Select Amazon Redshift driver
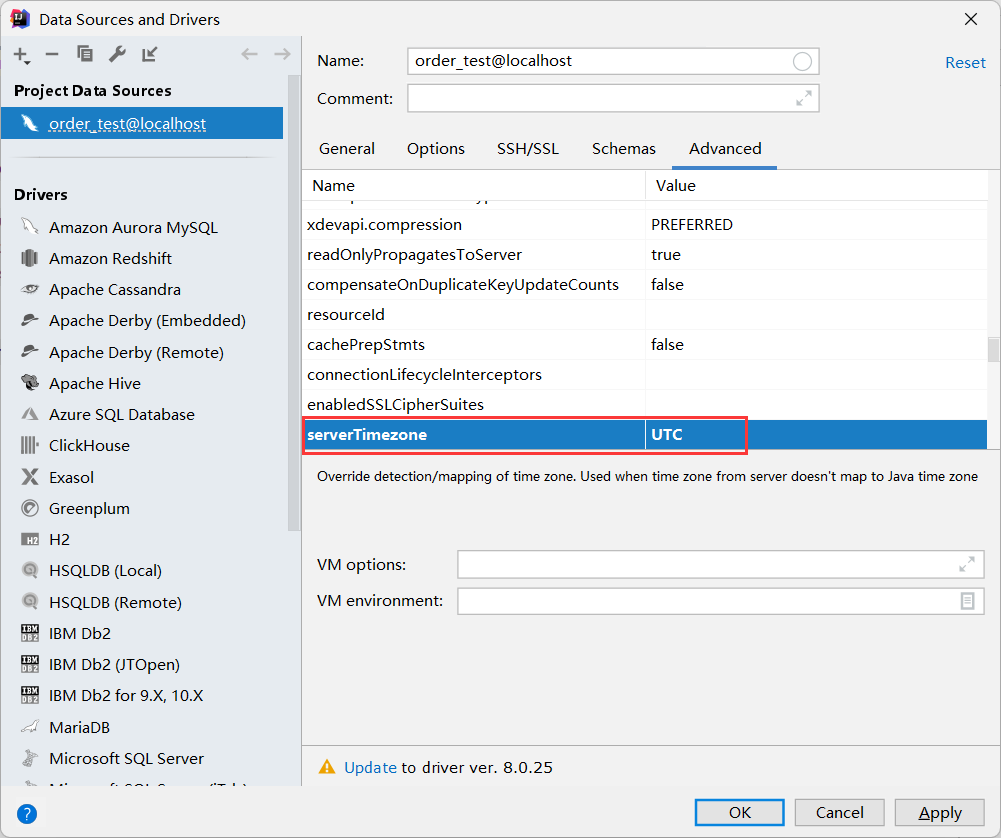The width and height of the screenshot is (1001, 838). [x=110, y=258]
